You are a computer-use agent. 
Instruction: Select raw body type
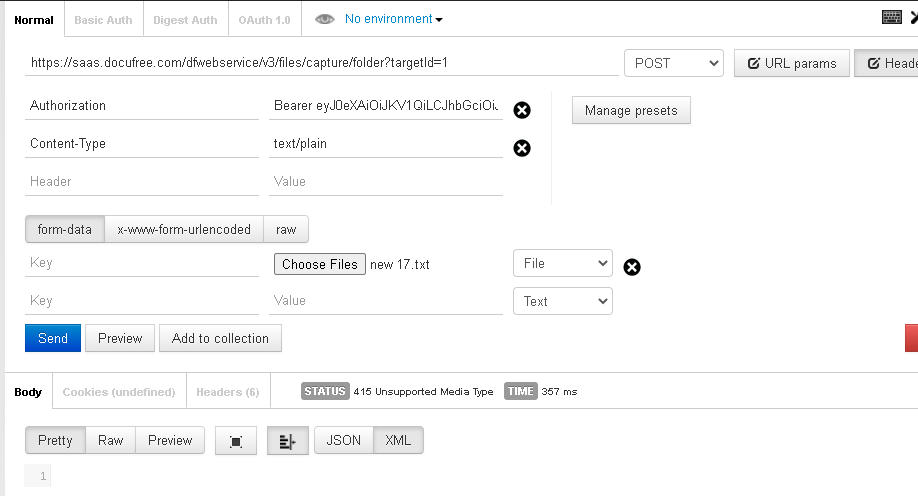pos(286,229)
